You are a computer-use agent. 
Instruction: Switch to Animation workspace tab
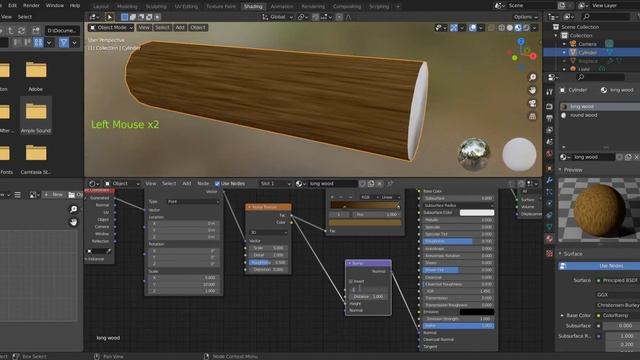point(282,6)
